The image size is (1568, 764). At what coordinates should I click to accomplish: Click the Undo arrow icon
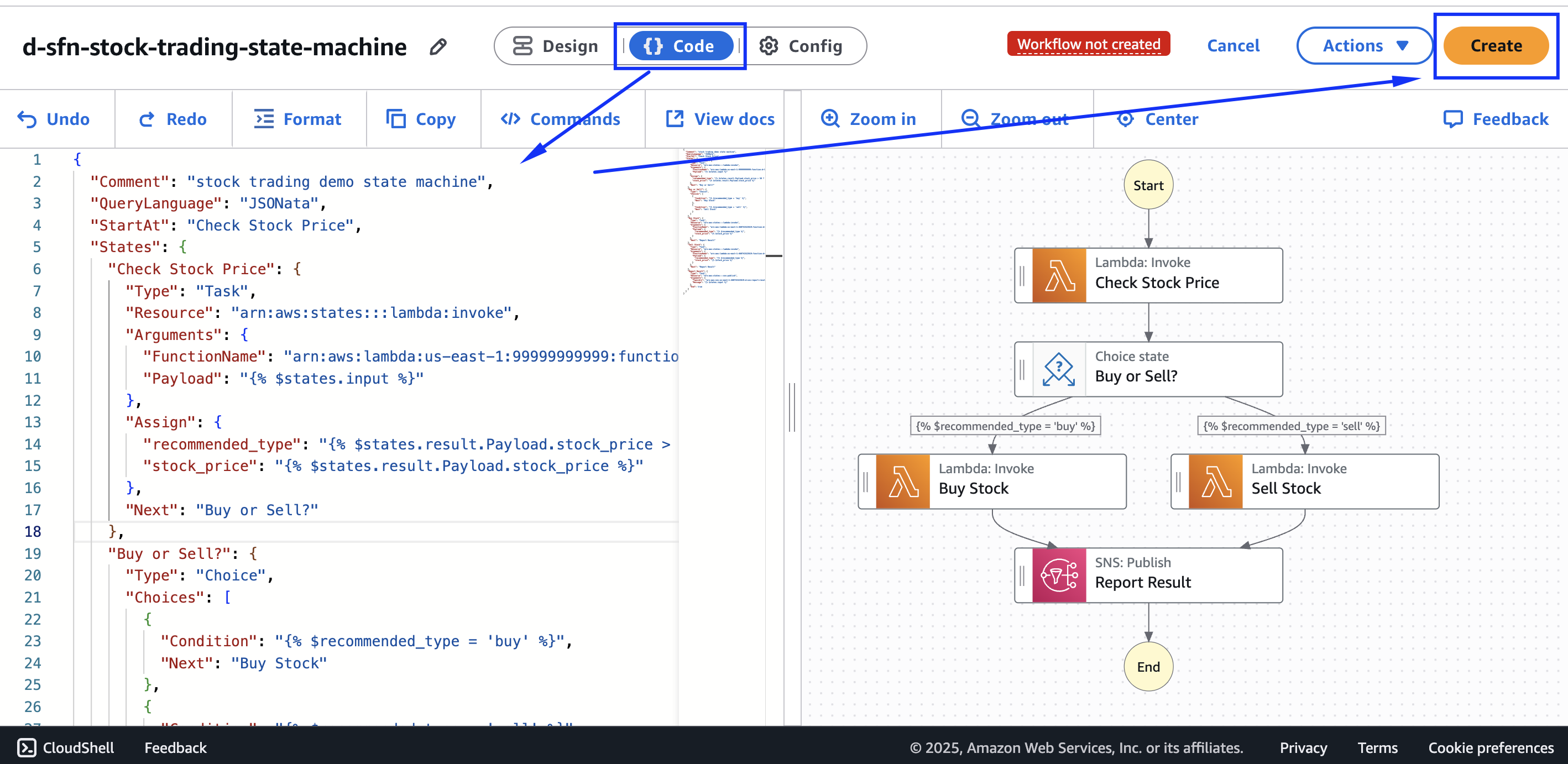[x=27, y=119]
